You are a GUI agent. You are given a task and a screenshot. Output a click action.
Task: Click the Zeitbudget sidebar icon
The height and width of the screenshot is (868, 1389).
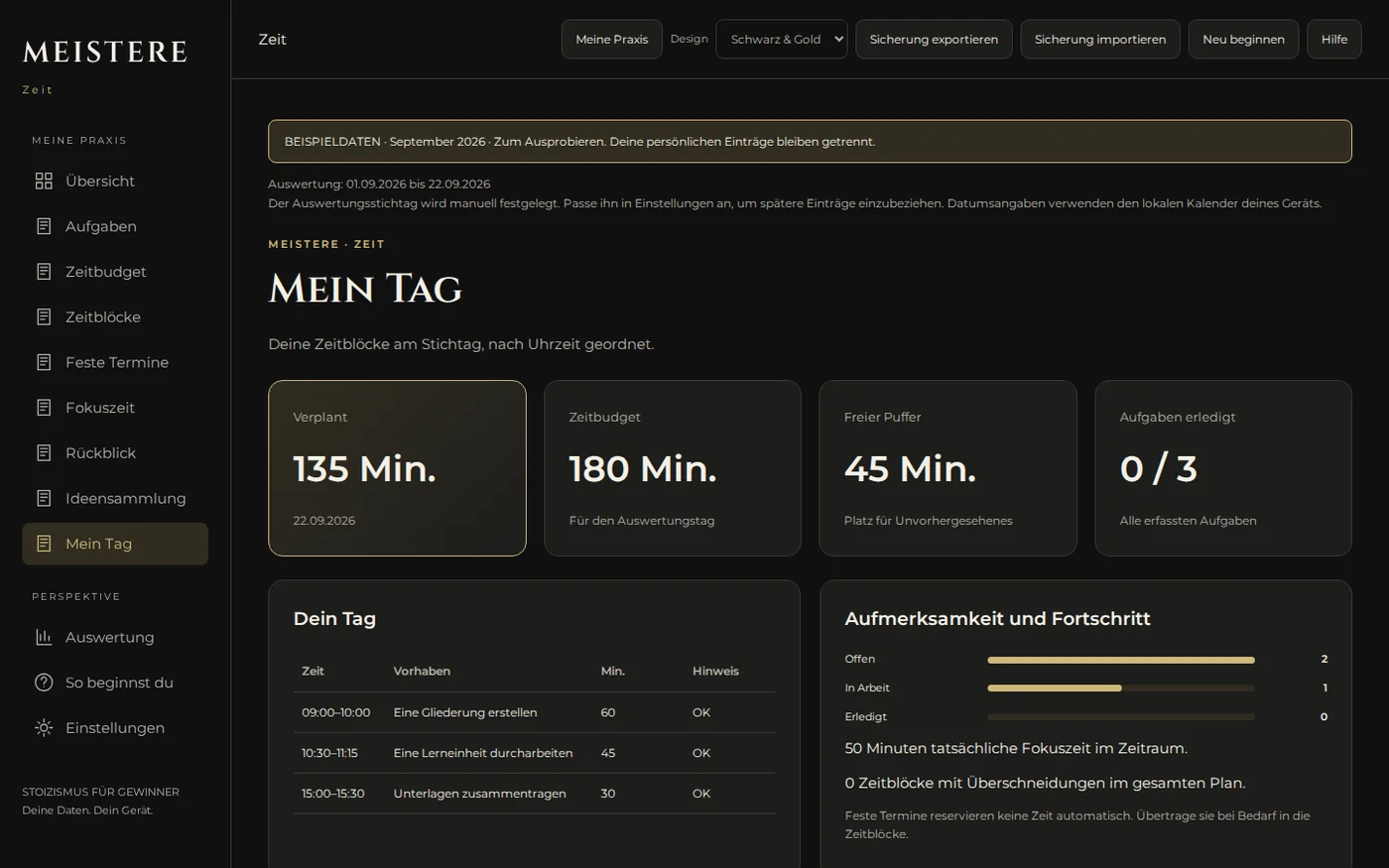click(44, 272)
